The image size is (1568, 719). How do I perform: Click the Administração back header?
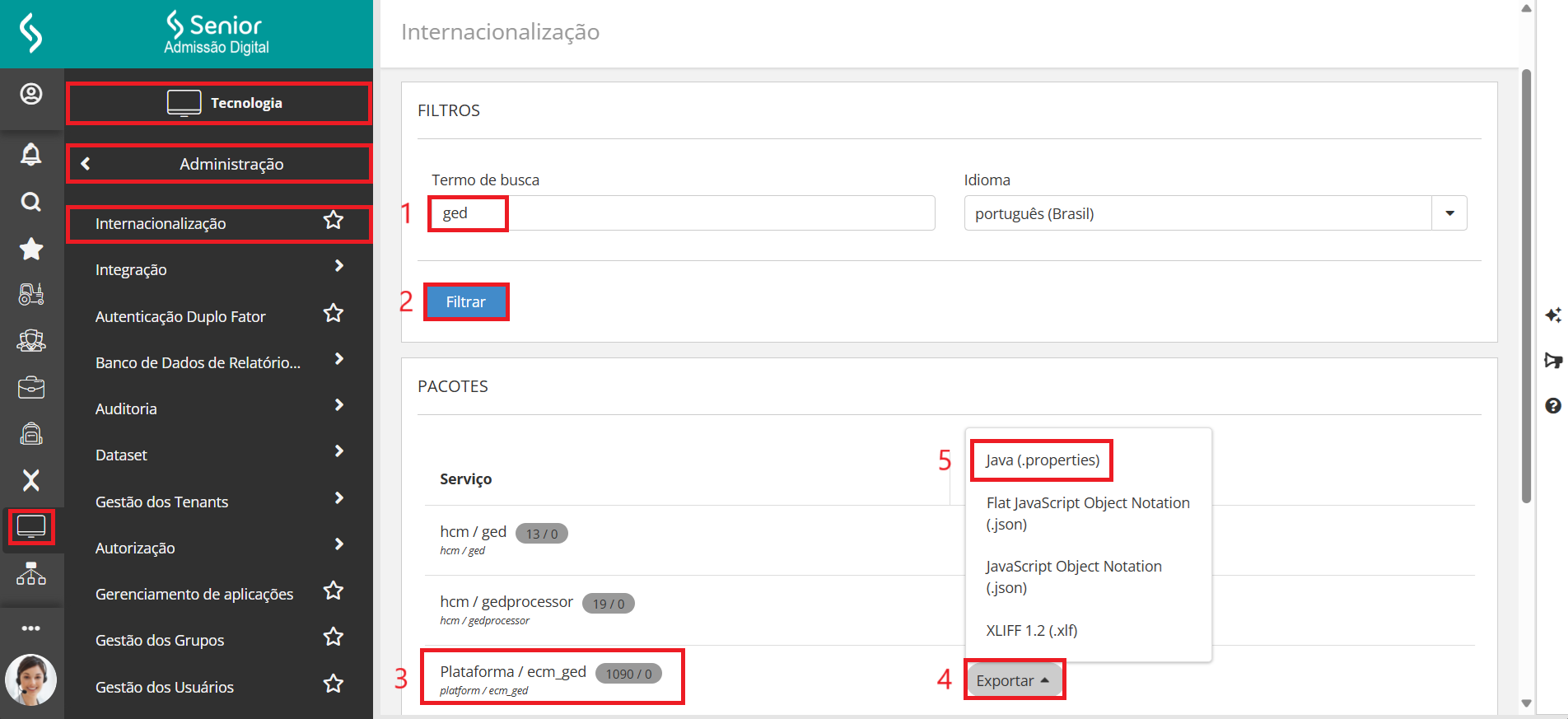tap(219, 164)
